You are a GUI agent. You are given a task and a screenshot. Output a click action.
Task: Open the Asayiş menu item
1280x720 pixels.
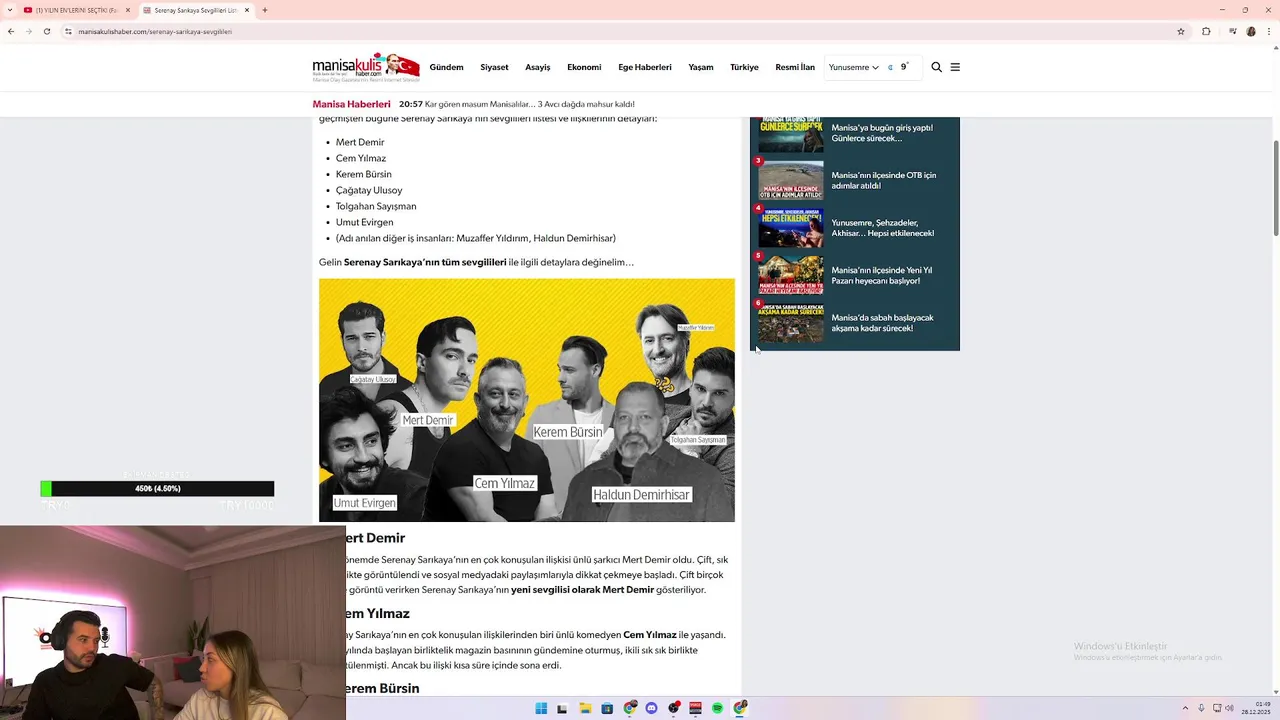tap(538, 67)
